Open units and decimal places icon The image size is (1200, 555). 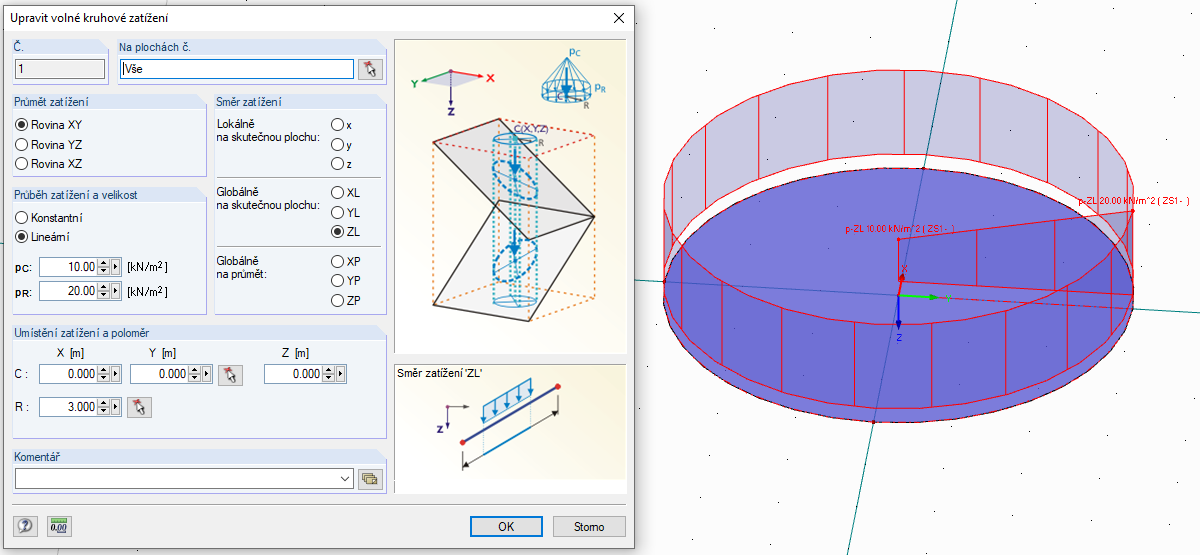click(x=58, y=526)
